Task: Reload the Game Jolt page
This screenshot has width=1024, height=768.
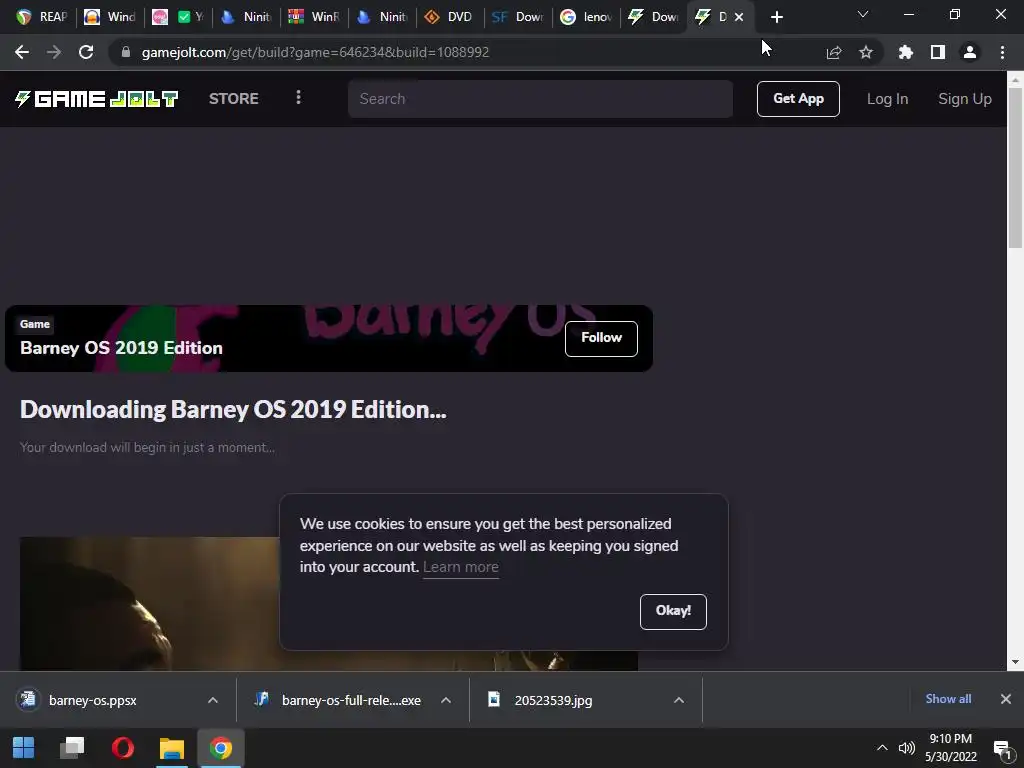Action: (x=86, y=52)
